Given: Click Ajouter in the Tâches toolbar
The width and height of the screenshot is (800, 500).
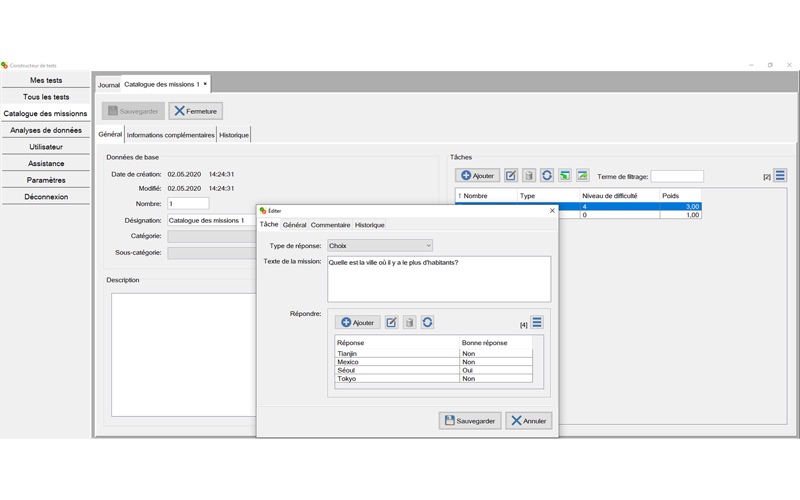Looking at the screenshot, I should pos(478,176).
